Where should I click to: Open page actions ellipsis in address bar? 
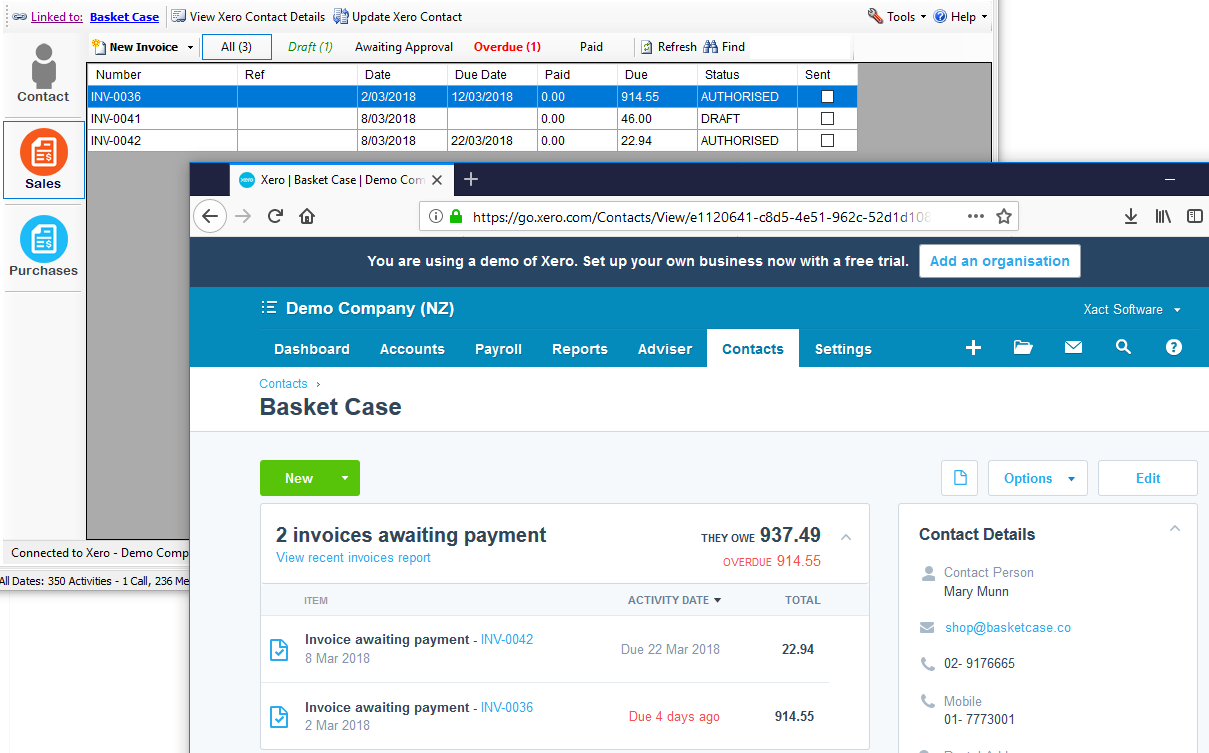[x=976, y=216]
